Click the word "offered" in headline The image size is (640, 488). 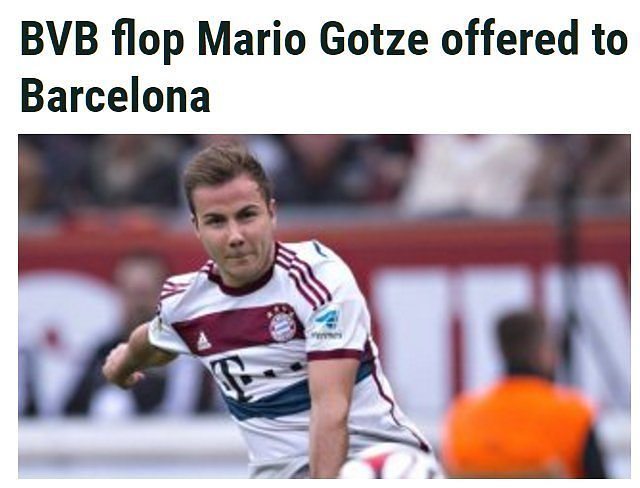point(509,38)
